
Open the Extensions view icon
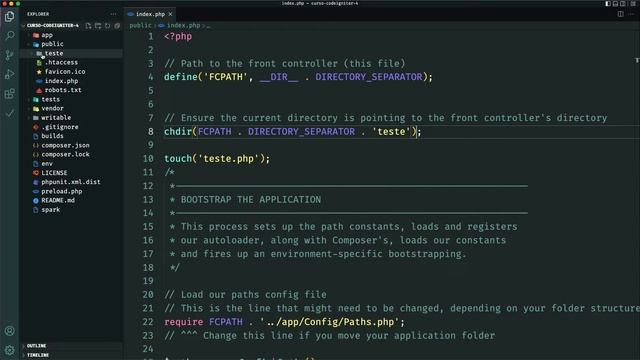click(x=9, y=94)
